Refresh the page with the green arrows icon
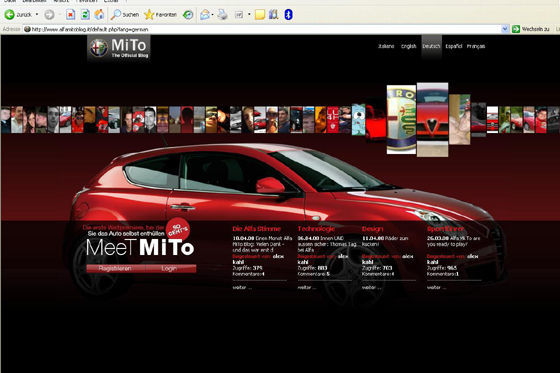 (85, 15)
